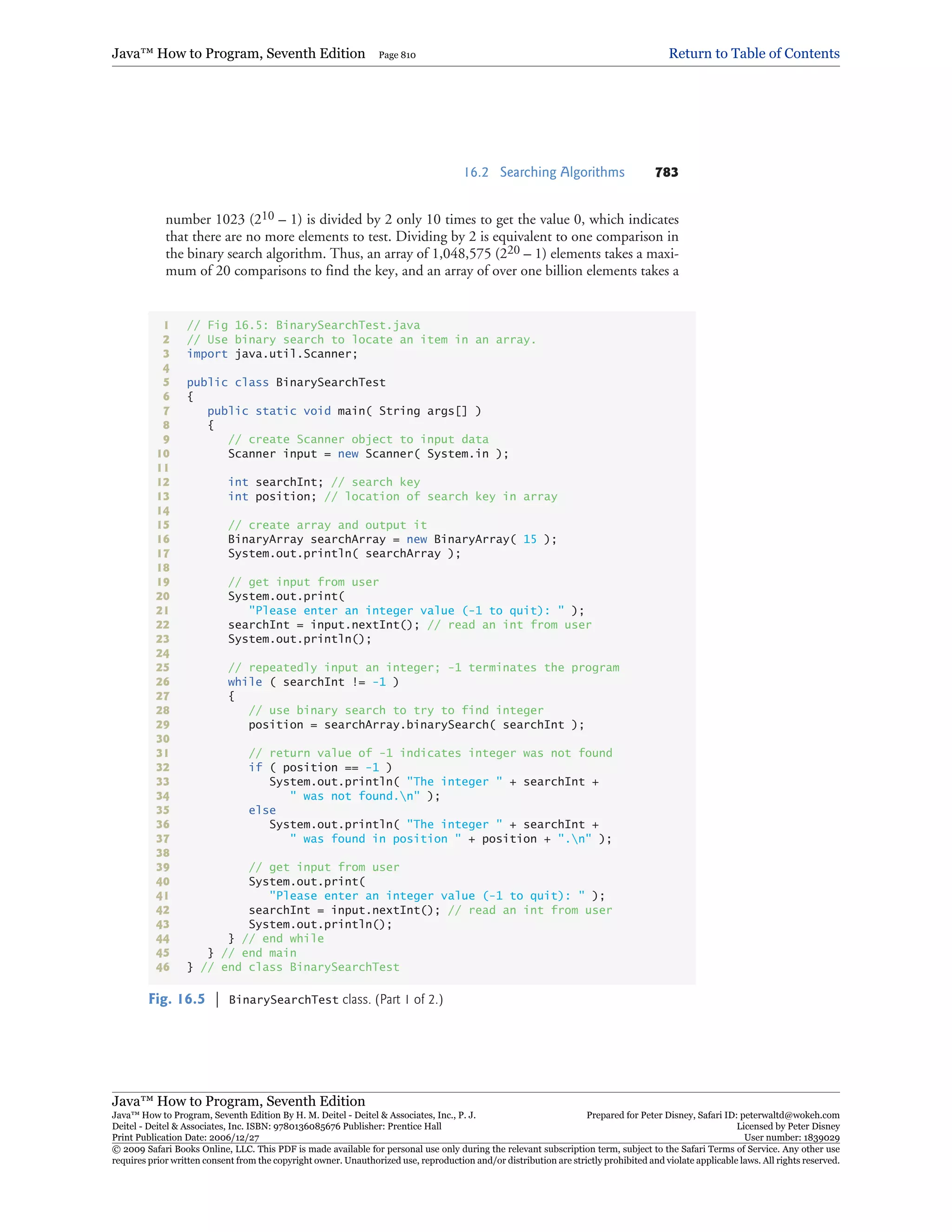This screenshot has height=1232, width=952.
Task: Click line number 46 in code listing
Action: [162, 967]
